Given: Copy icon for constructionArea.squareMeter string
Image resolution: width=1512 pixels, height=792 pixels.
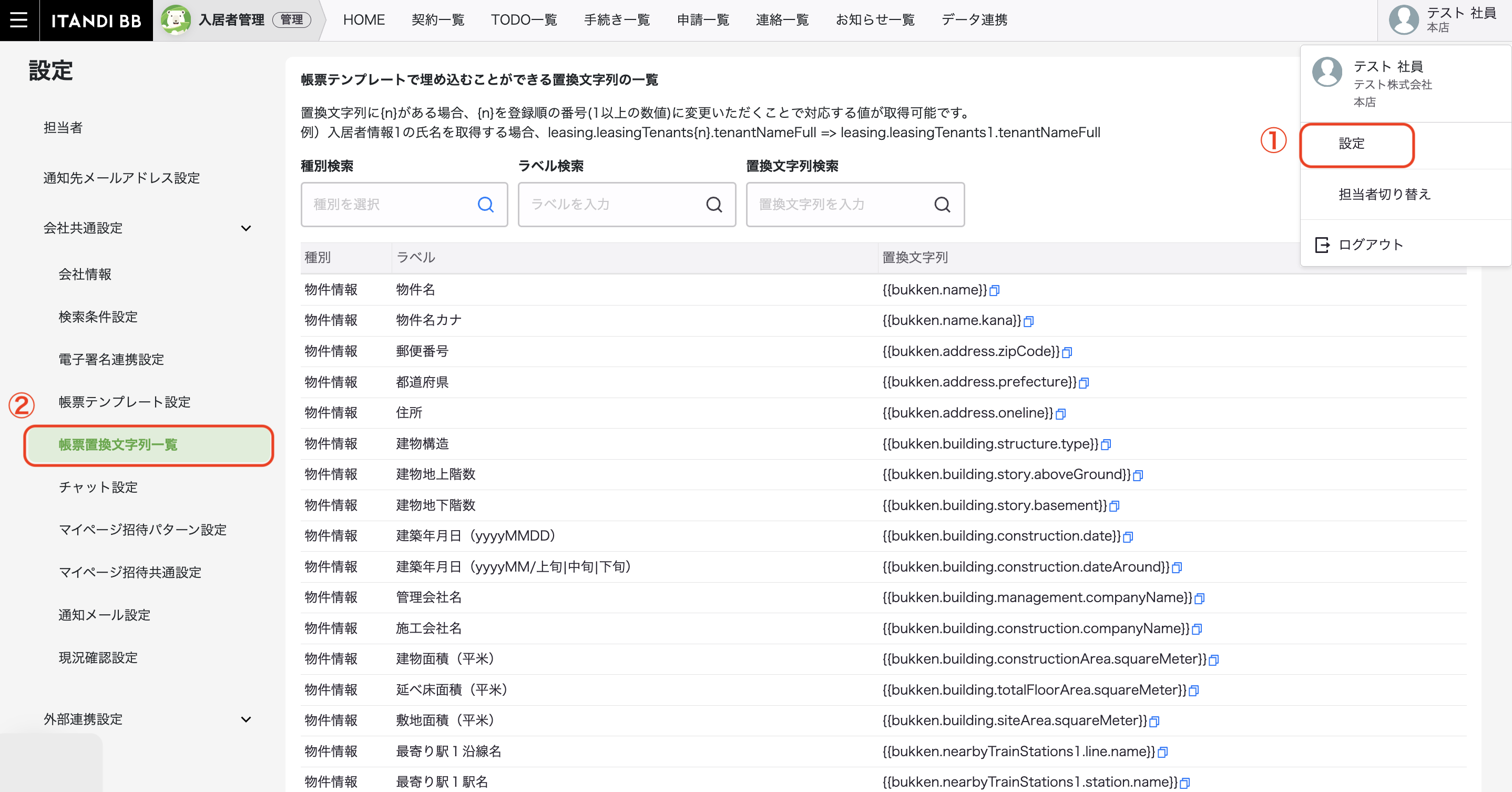Looking at the screenshot, I should 1214,660.
